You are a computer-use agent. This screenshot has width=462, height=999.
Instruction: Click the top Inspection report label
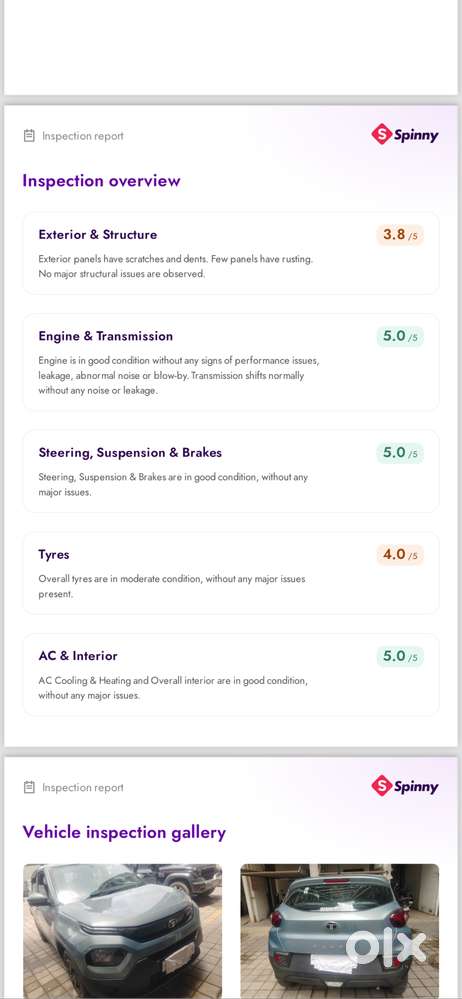(83, 136)
